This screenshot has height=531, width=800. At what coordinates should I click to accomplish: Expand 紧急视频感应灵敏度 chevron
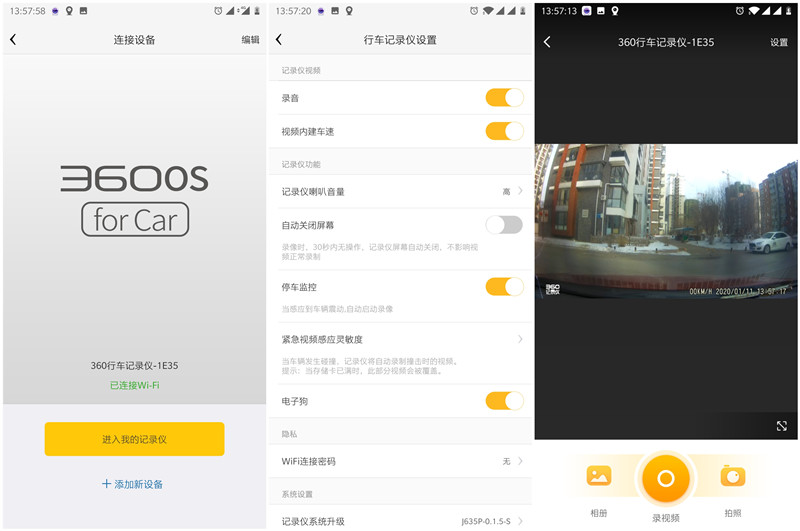point(520,339)
